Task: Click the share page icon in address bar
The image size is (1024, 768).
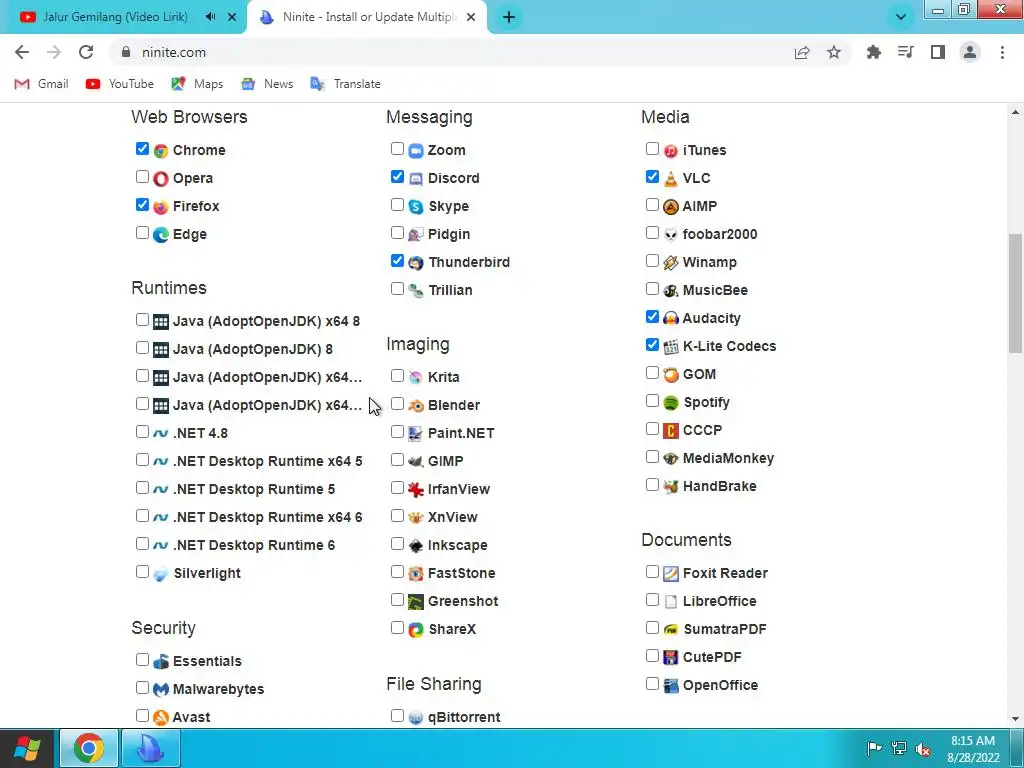Action: pos(802,52)
